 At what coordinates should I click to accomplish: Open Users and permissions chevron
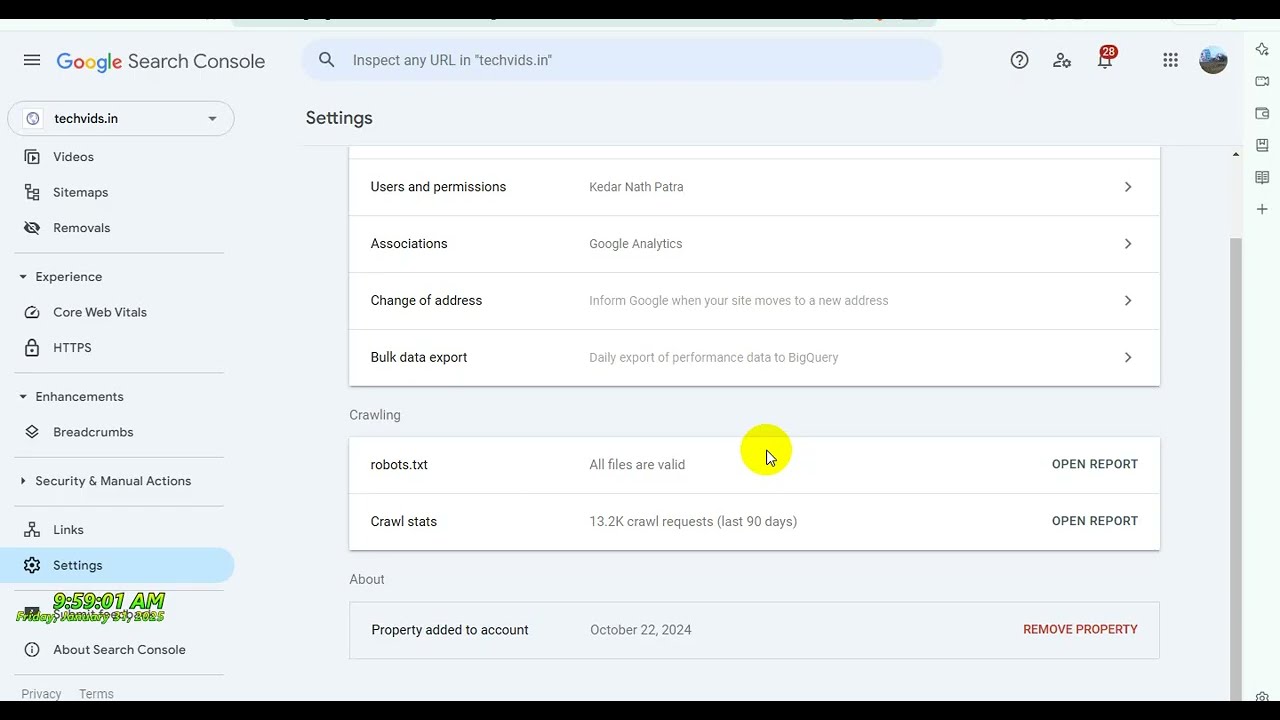pos(1127,187)
